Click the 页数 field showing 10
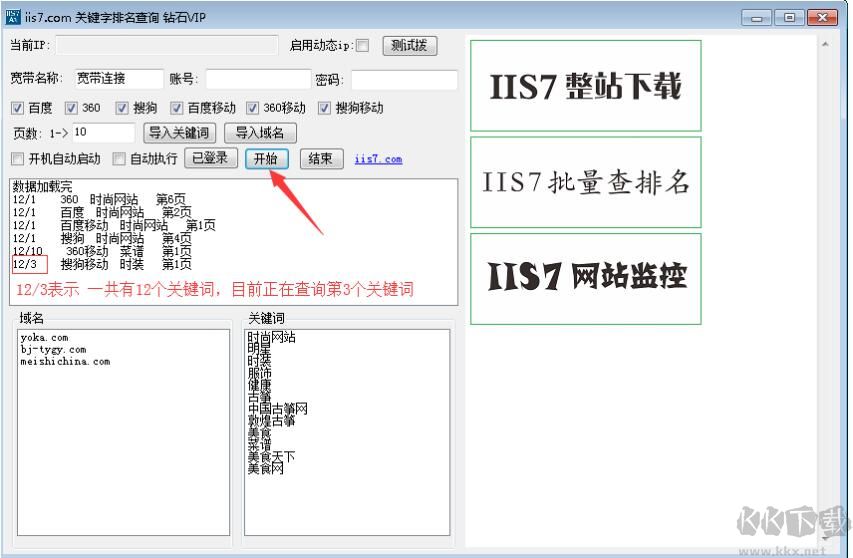This screenshot has width=853, height=558. 103,133
